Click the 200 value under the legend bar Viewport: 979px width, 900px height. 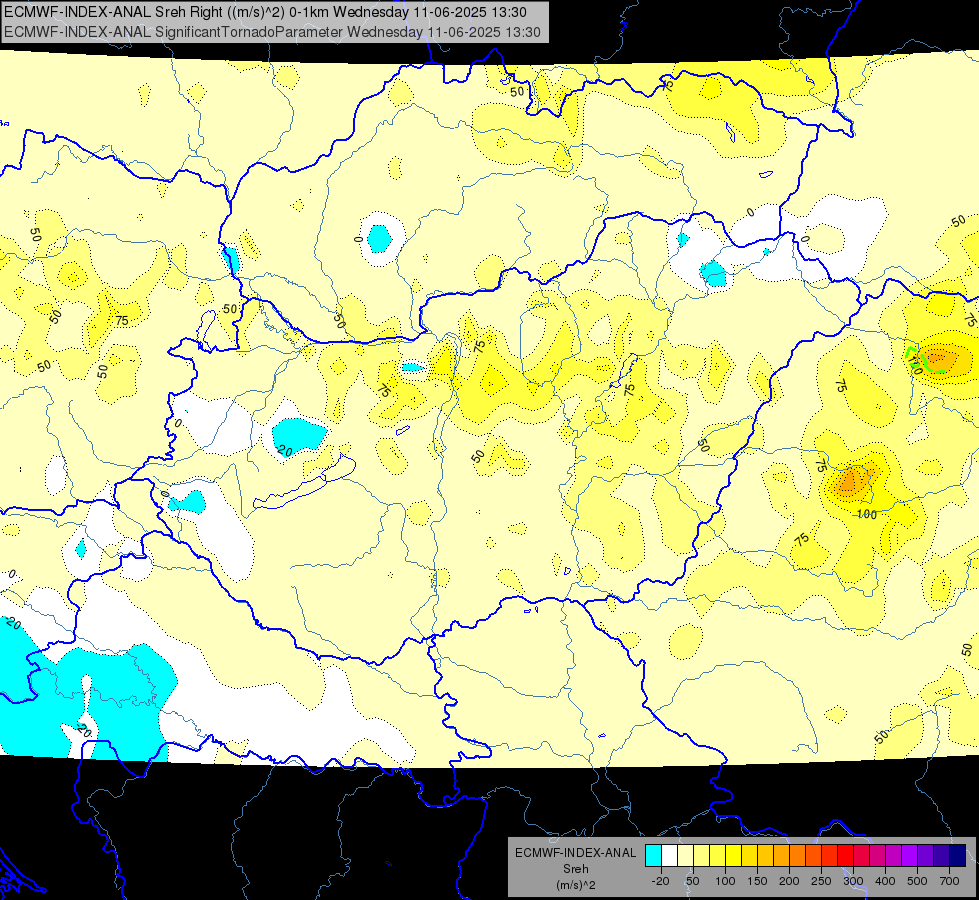[x=789, y=881]
